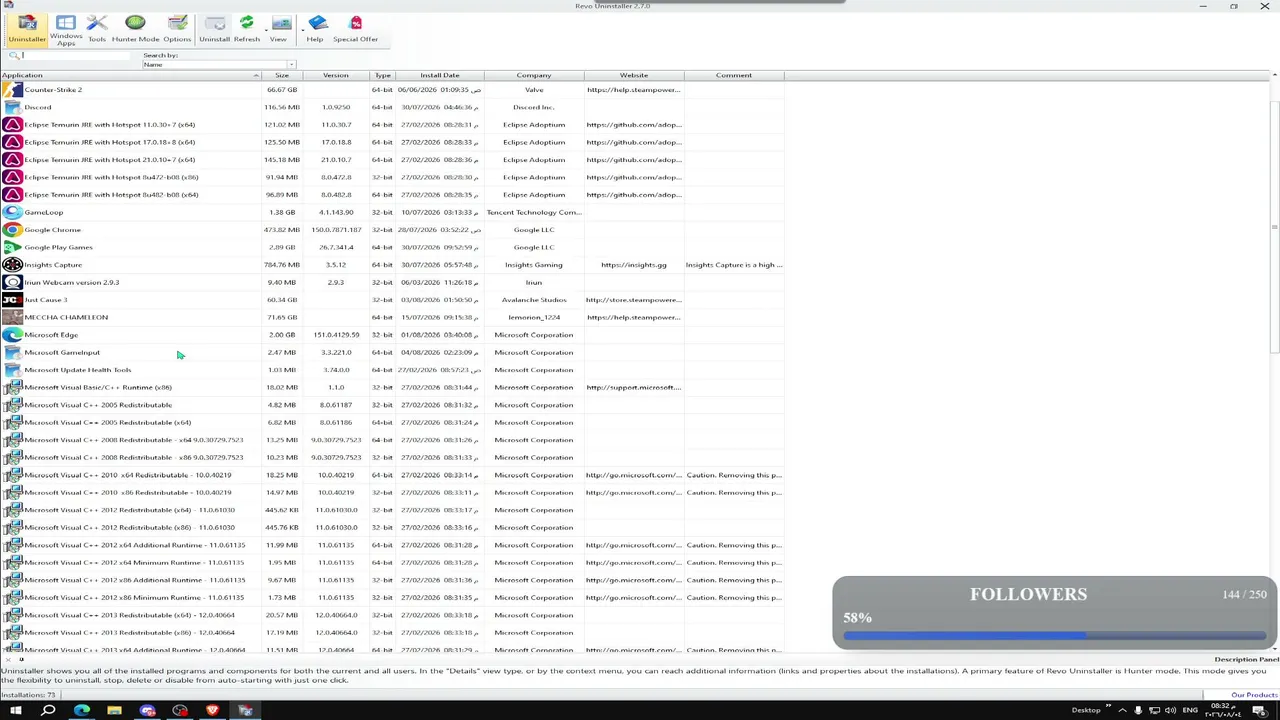Select the Microsoft Update Health Tools icon
The height and width of the screenshot is (720, 1280).
12,370
